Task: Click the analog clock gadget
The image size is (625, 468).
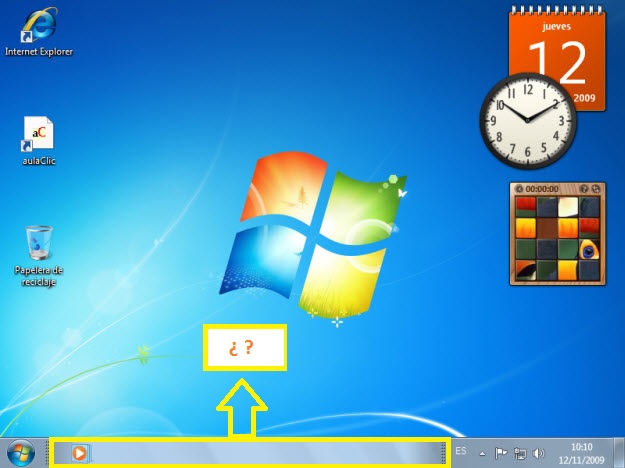Action: click(528, 121)
